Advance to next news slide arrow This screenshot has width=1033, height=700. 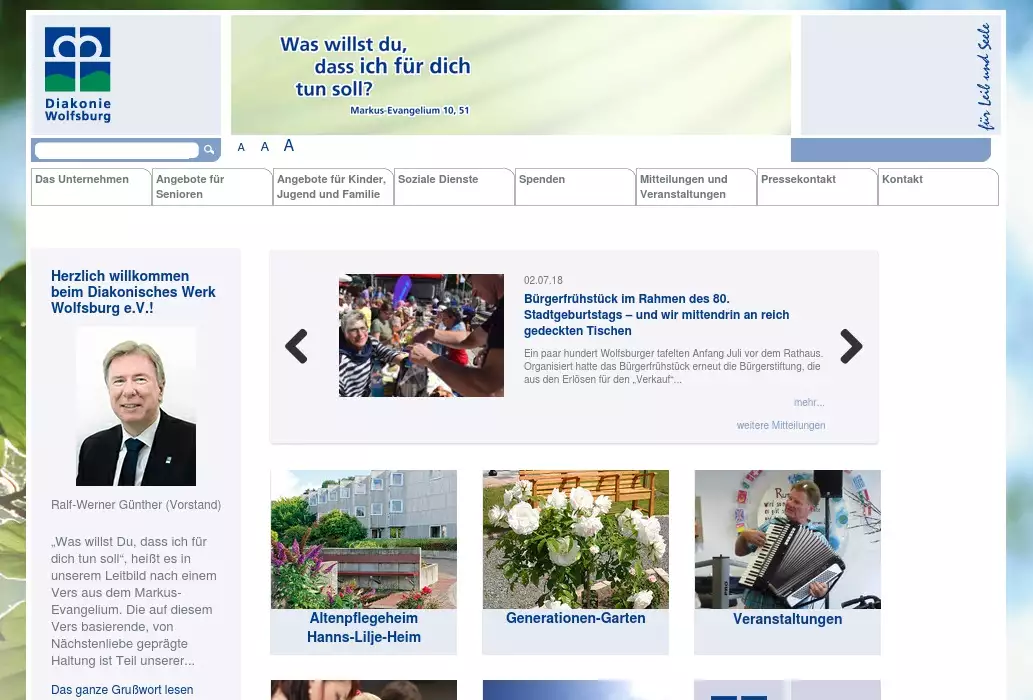coord(851,346)
